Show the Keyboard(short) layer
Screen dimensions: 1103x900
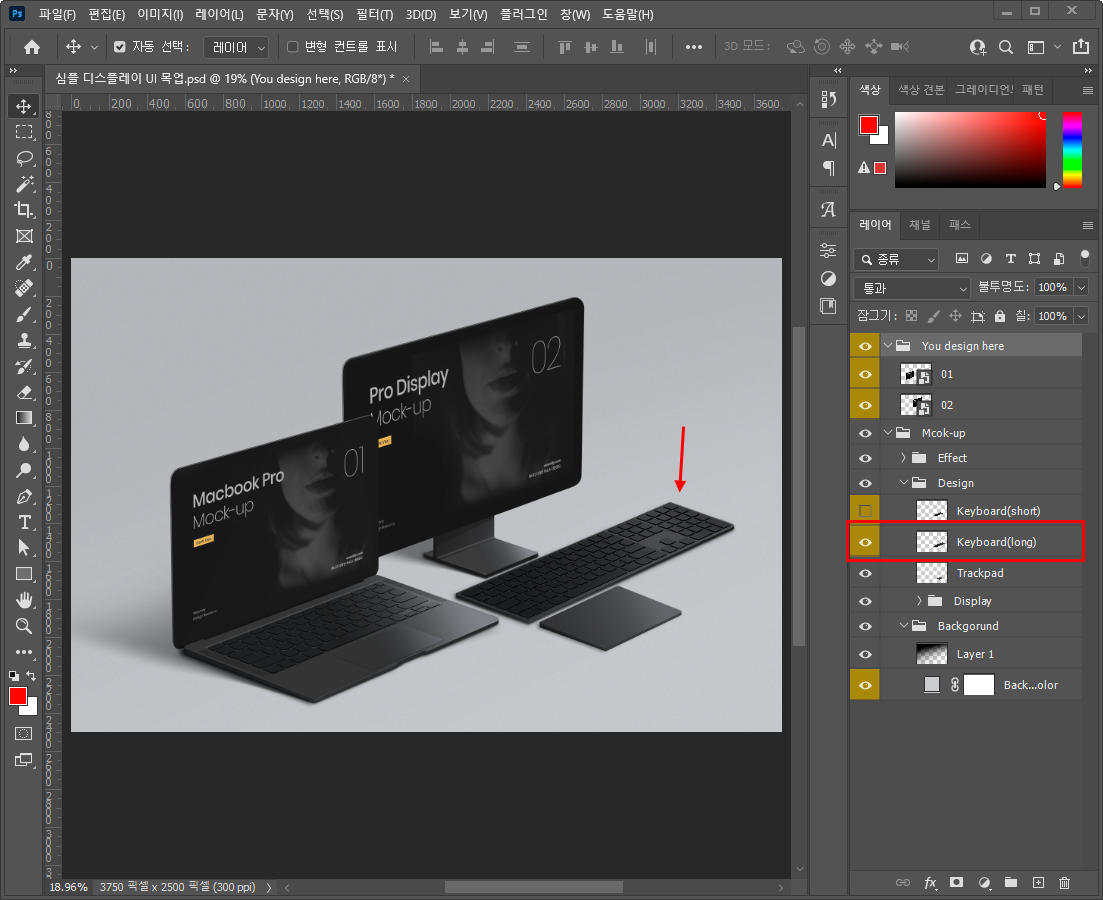(x=865, y=511)
